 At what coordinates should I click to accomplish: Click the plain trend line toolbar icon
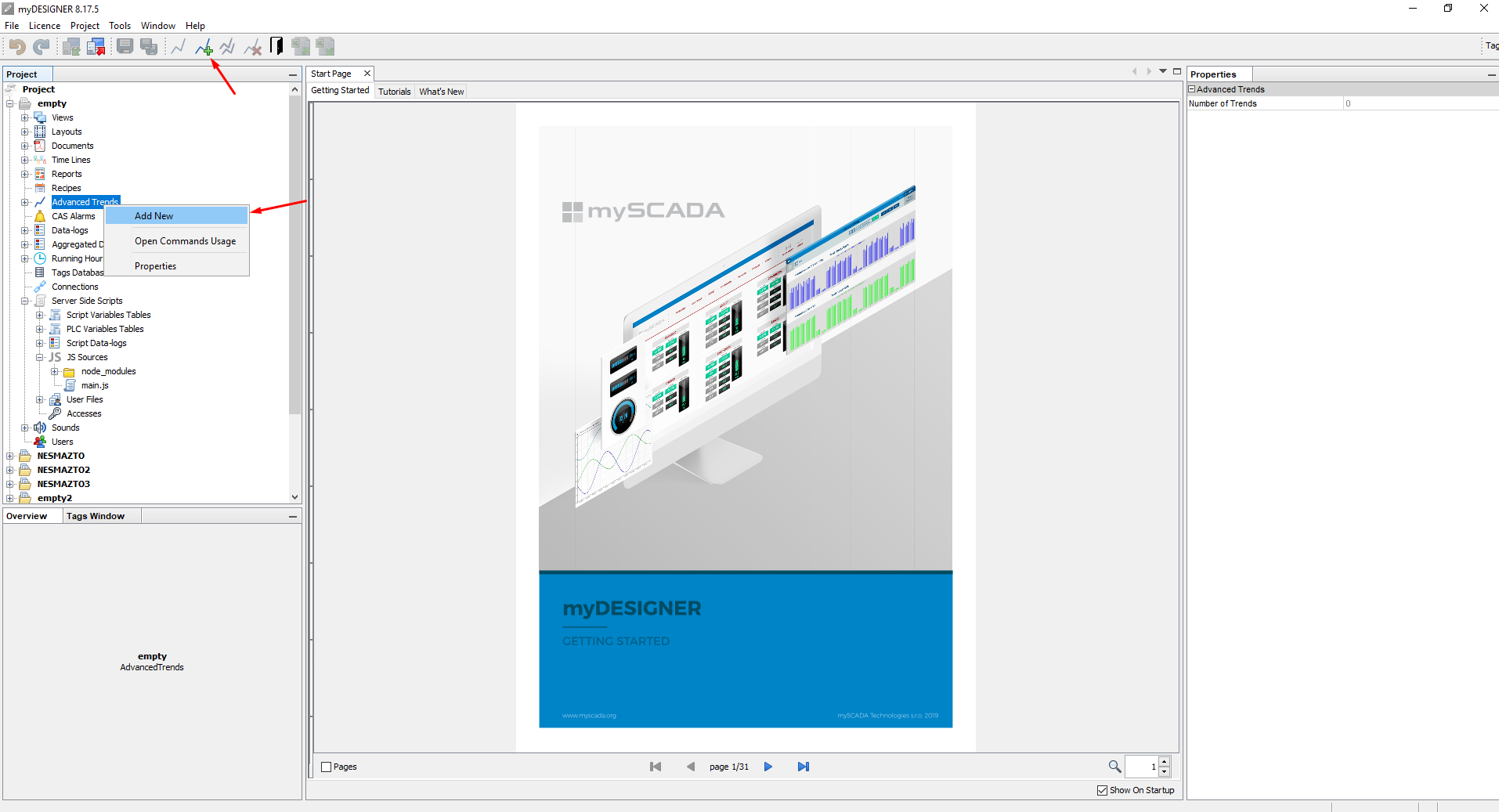(179, 47)
